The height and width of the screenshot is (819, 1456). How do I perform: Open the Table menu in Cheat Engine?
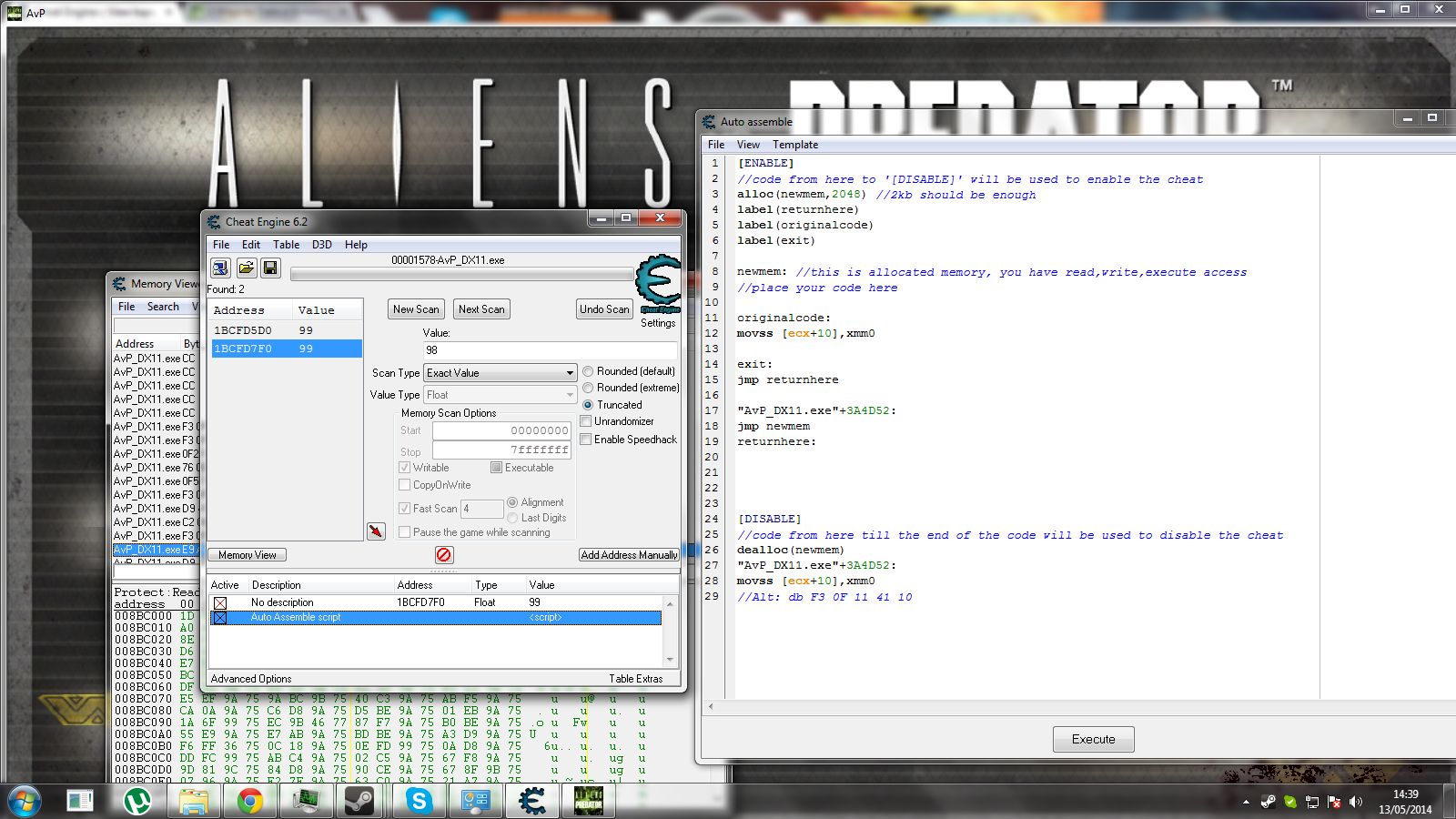tap(287, 245)
